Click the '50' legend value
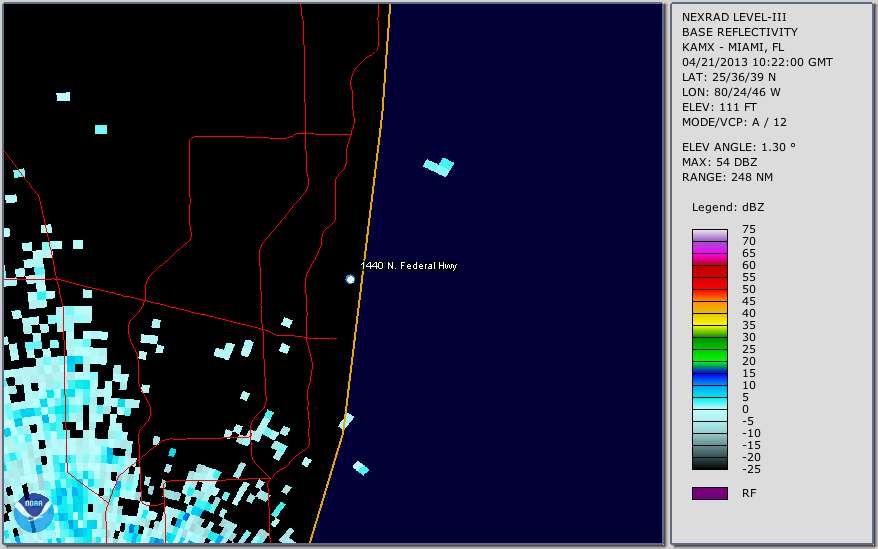Viewport: 878px width, 549px height. [x=749, y=289]
